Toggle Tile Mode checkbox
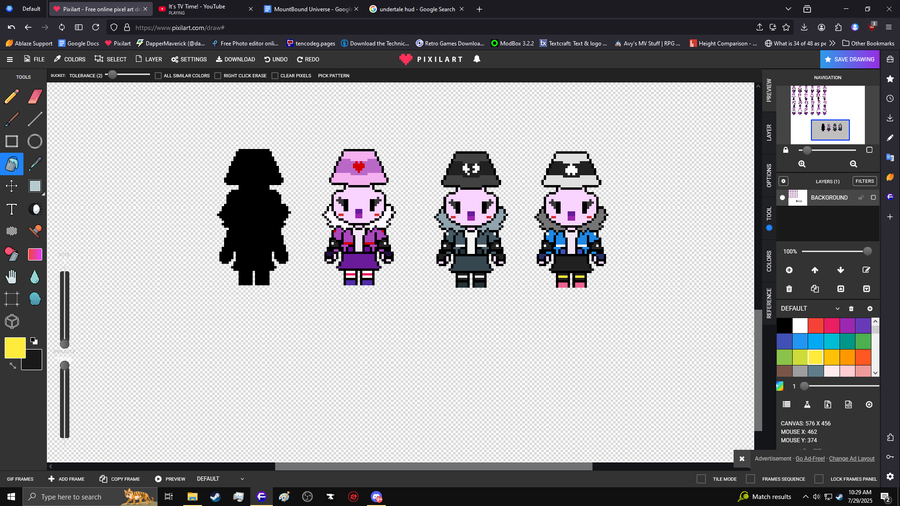The width and height of the screenshot is (900, 506). click(701, 479)
